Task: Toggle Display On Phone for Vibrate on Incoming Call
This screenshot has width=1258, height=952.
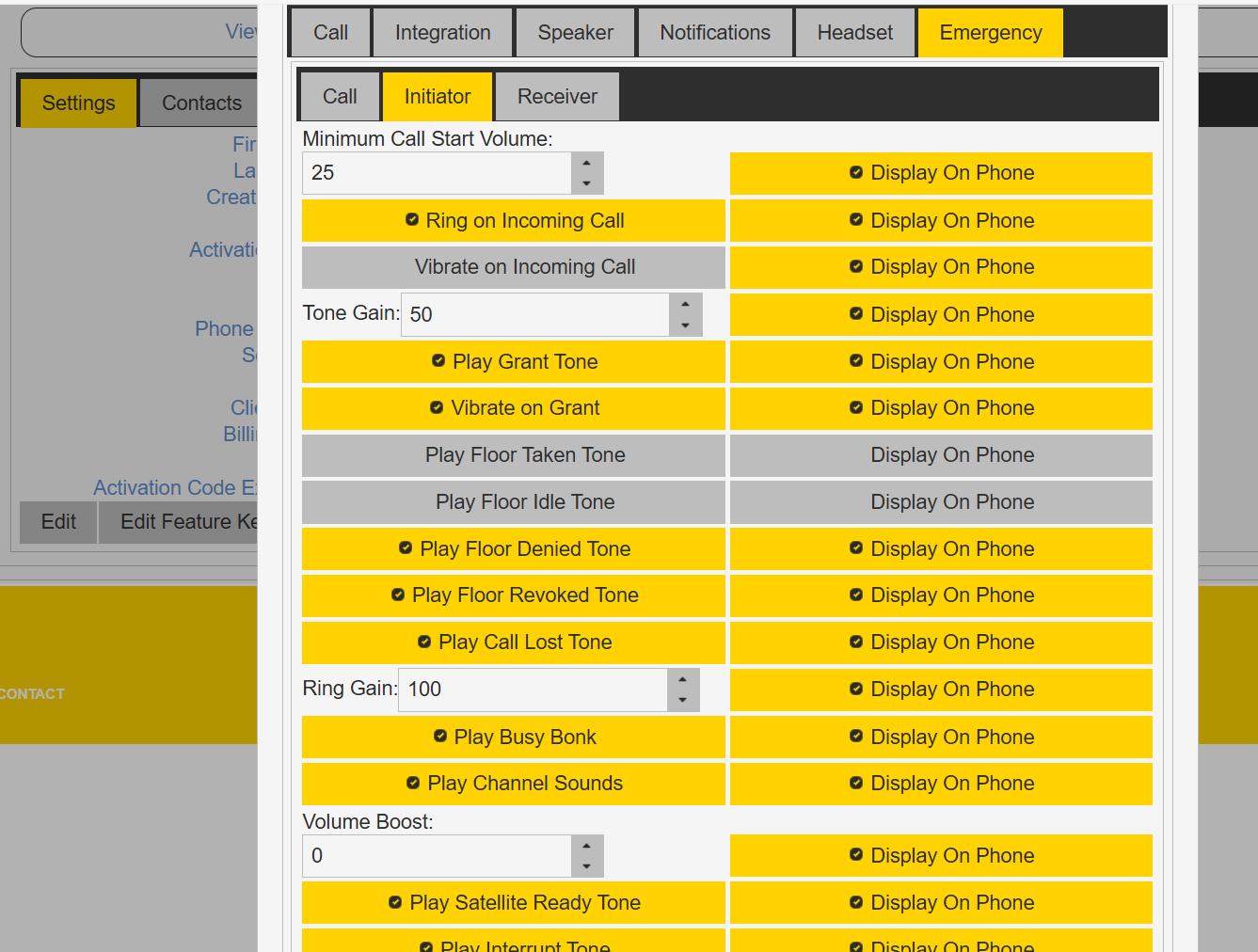Action: click(941, 267)
